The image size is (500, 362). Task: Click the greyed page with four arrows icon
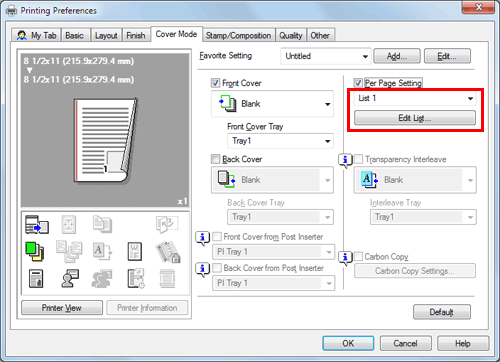tap(69, 224)
